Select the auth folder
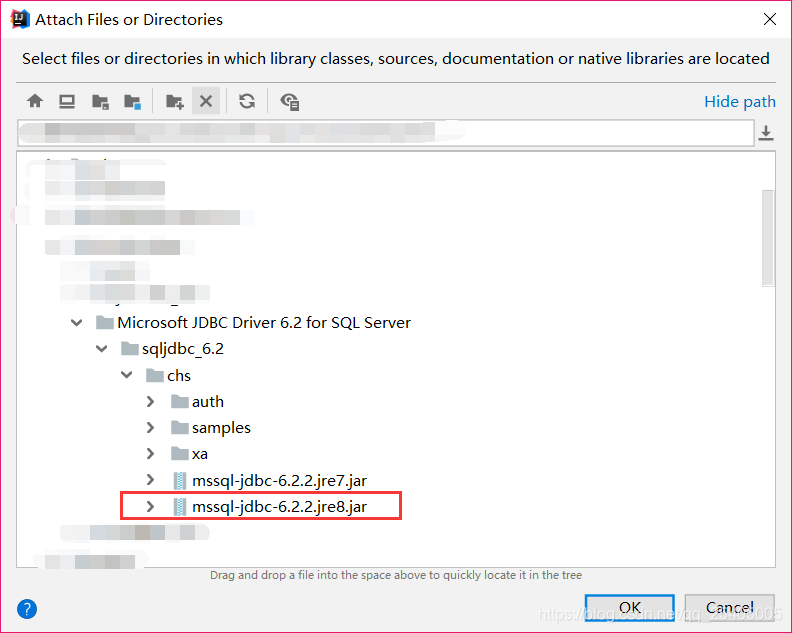Viewport: 792px width, 633px height. pos(208,402)
